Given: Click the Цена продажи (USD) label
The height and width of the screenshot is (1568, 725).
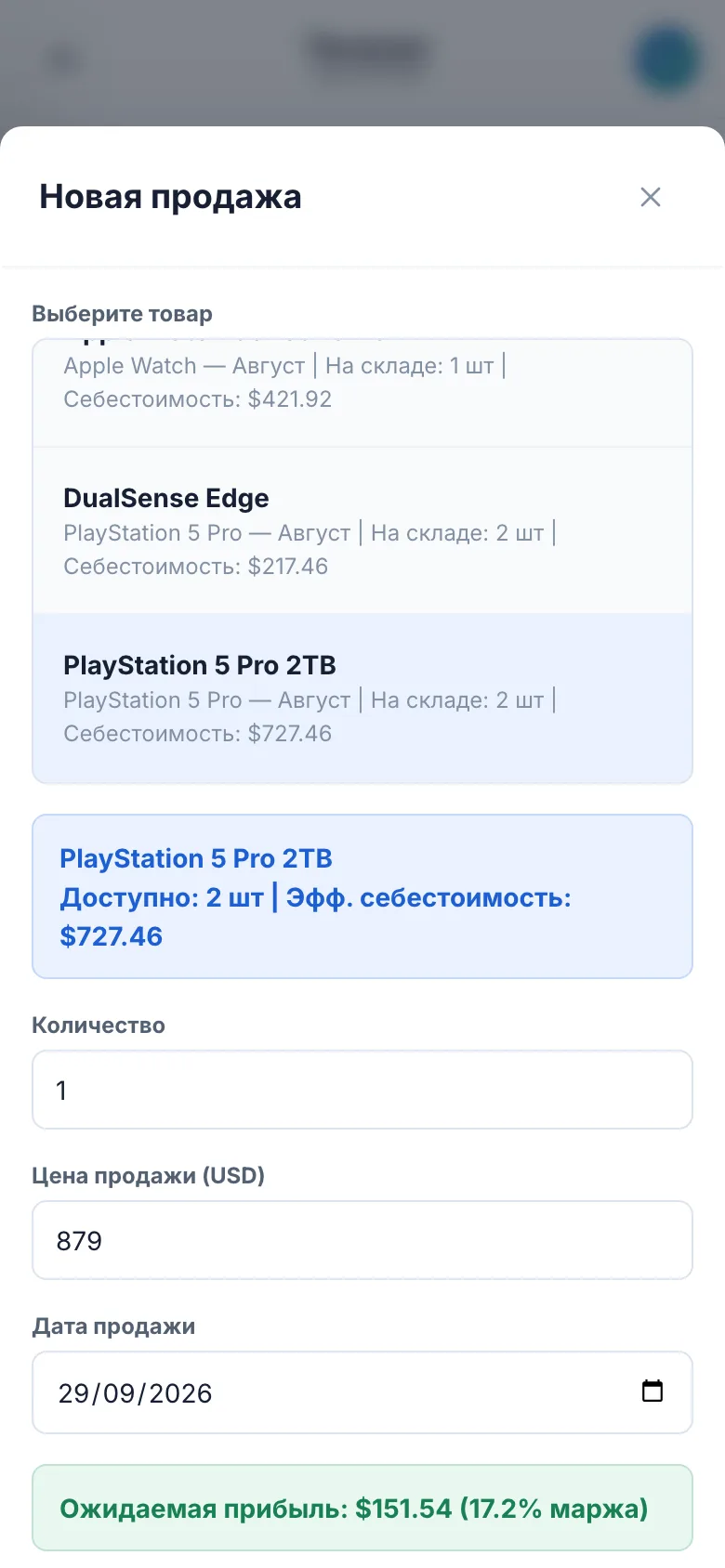Looking at the screenshot, I should 148,1176.
